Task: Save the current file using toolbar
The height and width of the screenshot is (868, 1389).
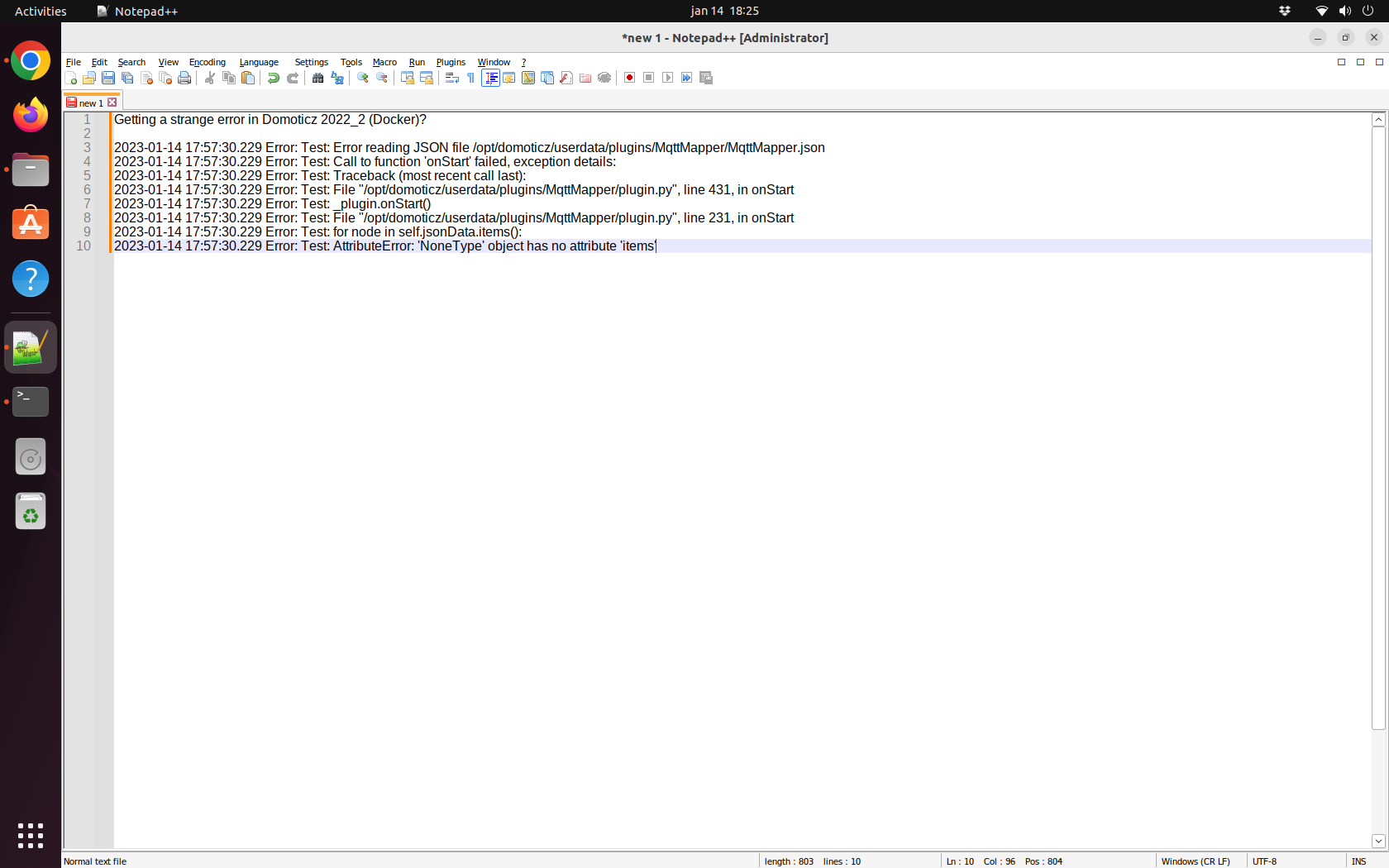Action: (108, 78)
